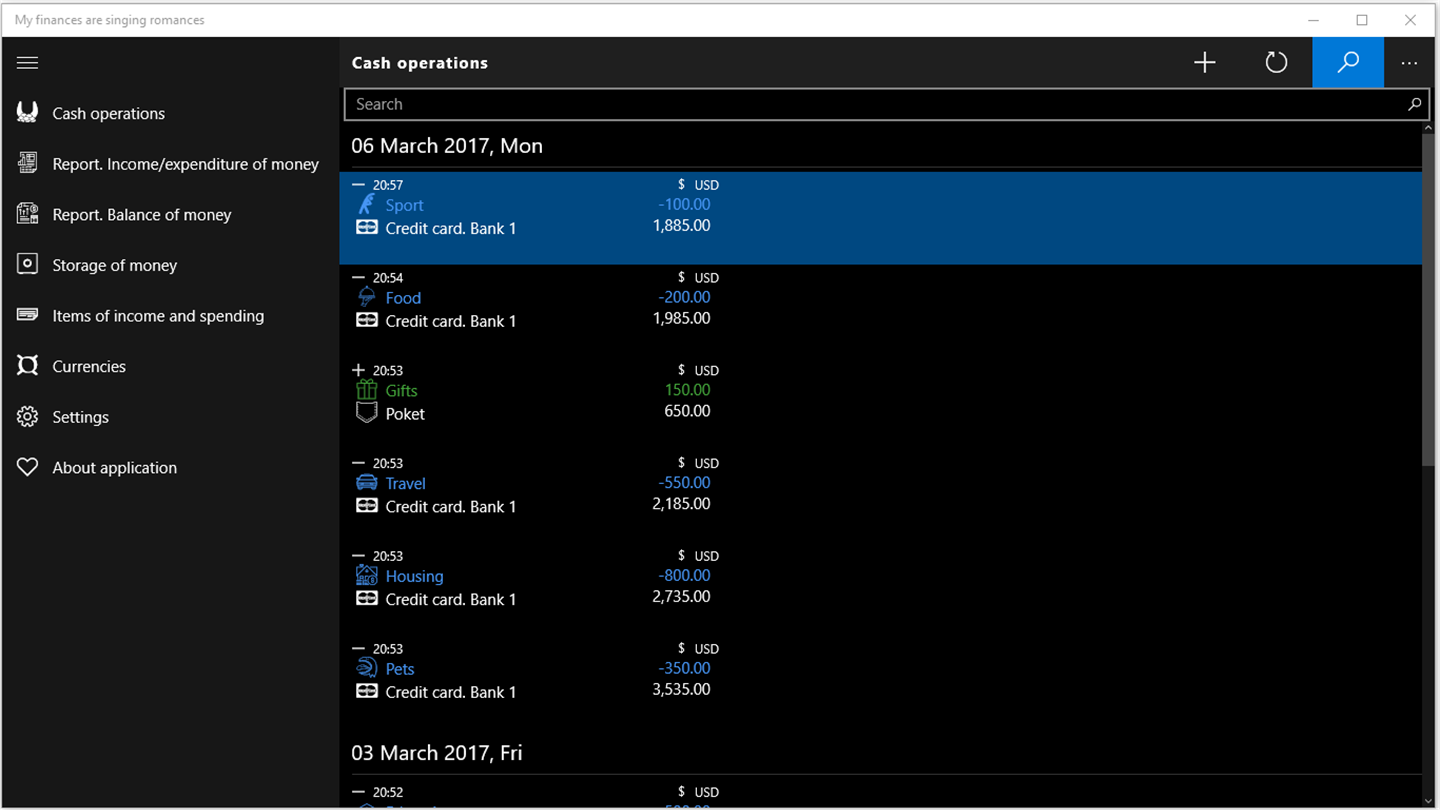Open the Currencies page
Viewport: 1440px width, 810px height.
tap(89, 366)
